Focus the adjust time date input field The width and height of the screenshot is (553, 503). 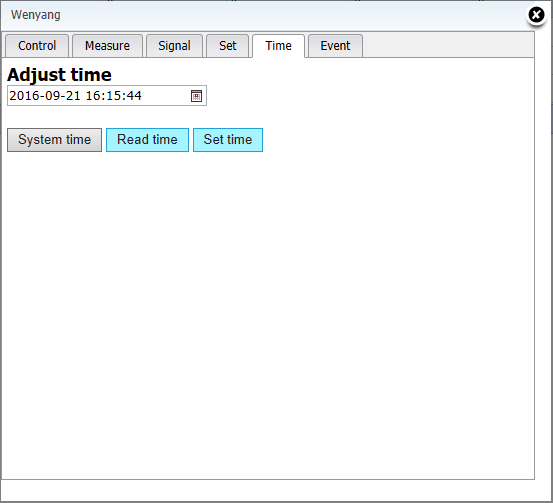point(107,96)
